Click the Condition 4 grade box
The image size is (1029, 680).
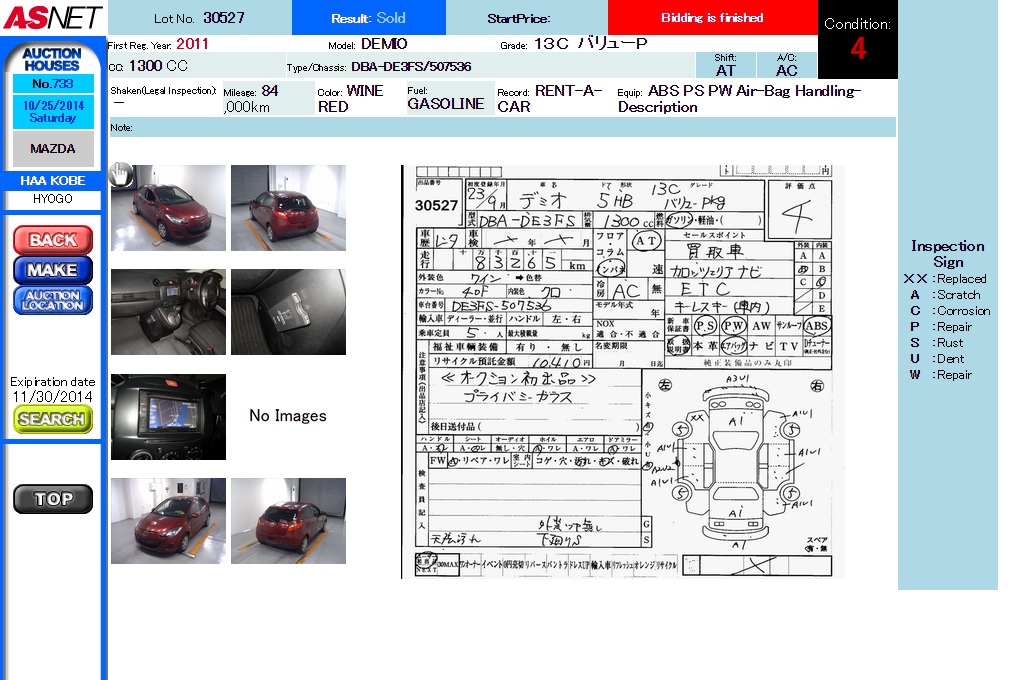pyautogui.click(x=858, y=40)
